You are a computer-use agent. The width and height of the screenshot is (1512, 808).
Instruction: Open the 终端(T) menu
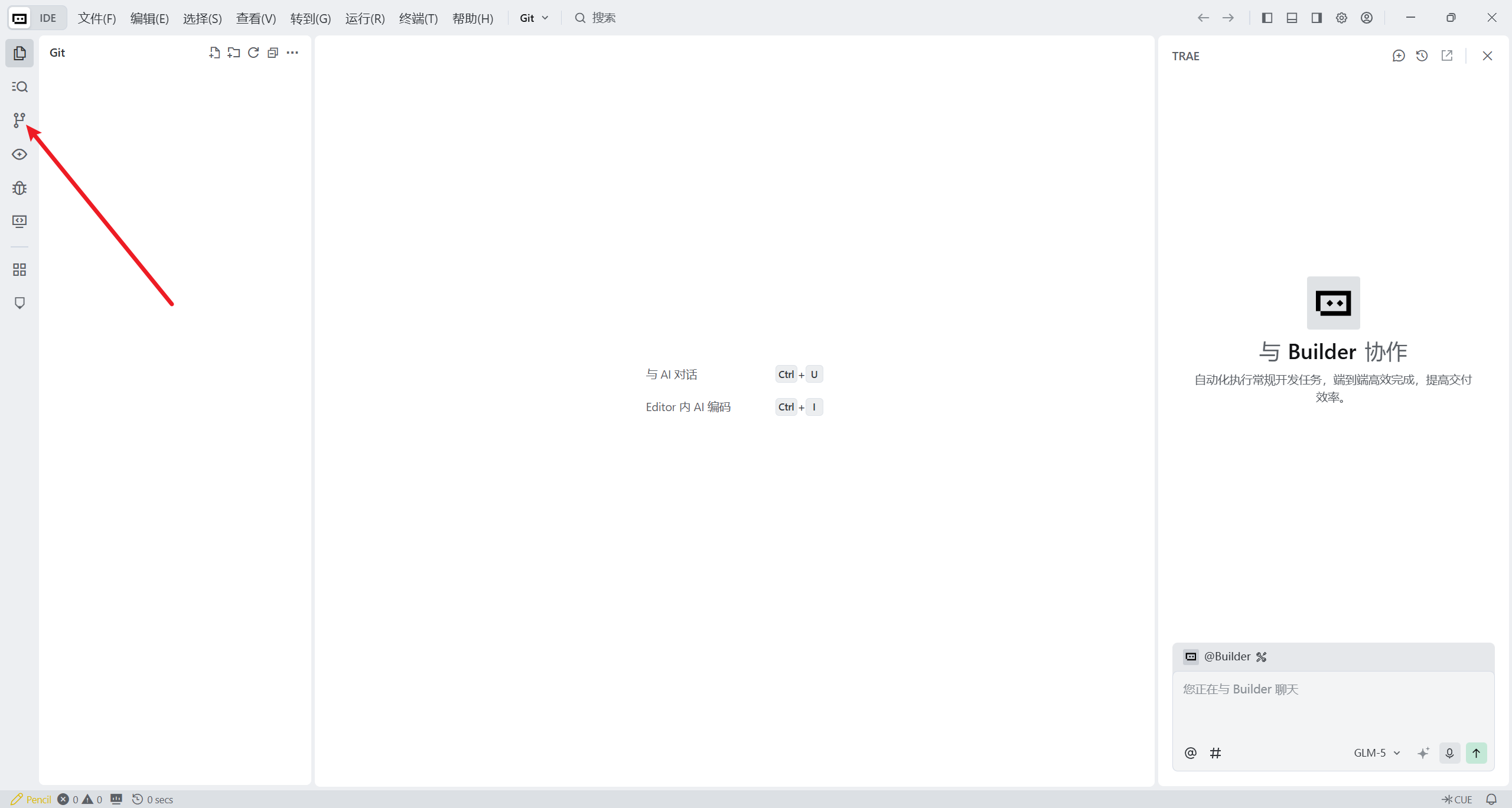click(418, 18)
